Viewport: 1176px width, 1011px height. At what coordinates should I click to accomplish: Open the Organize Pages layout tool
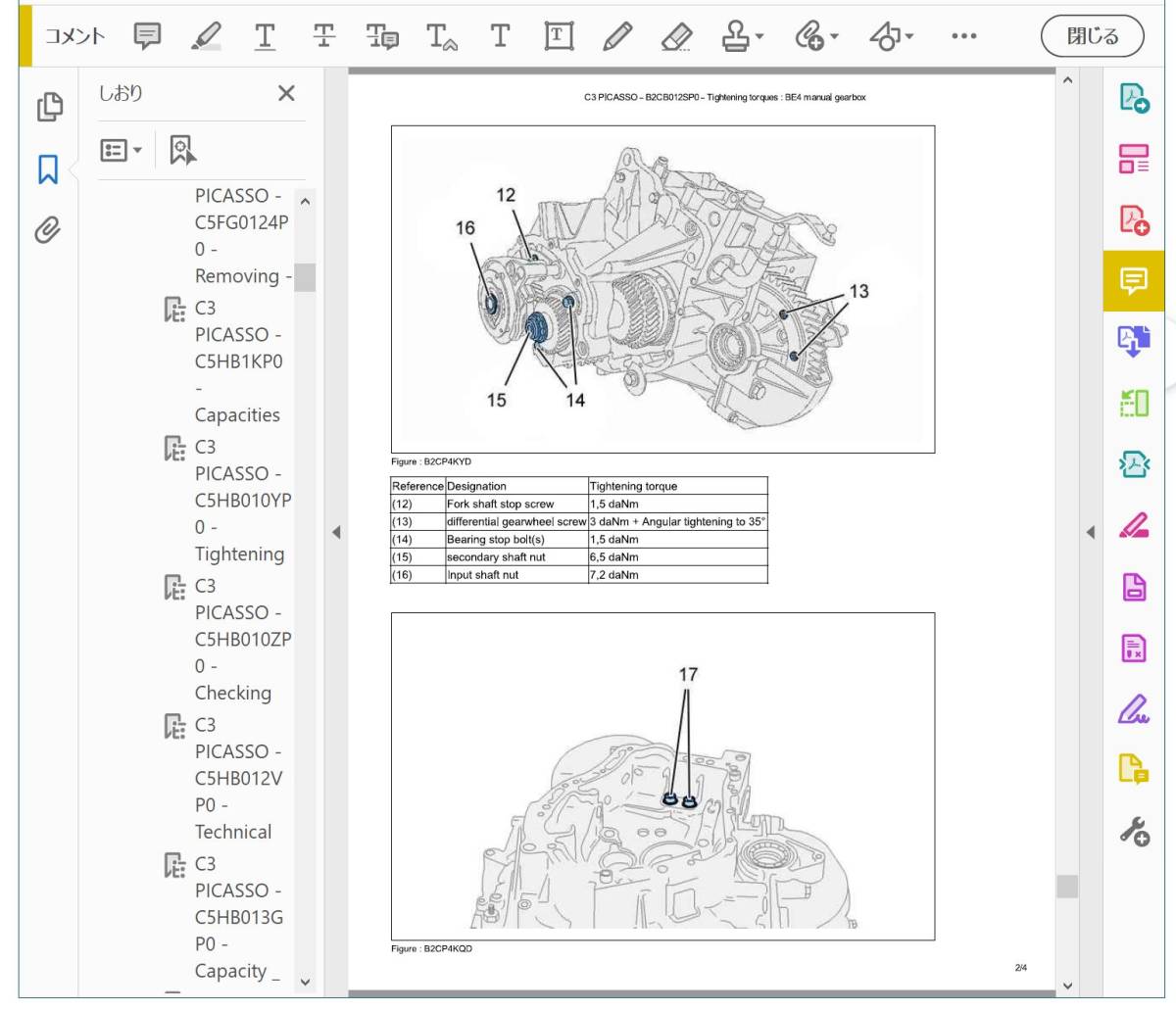(x=1134, y=158)
